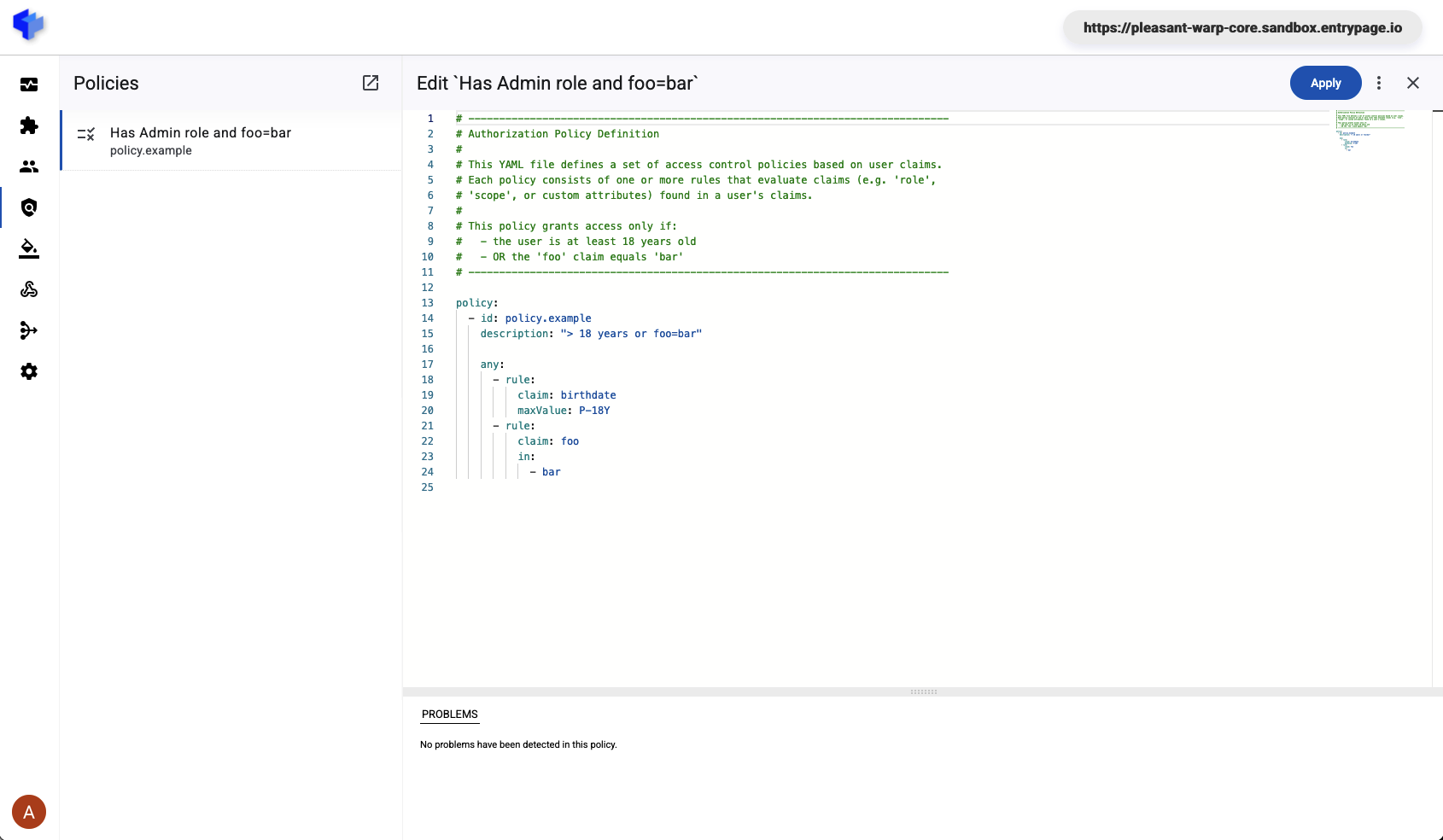This screenshot has height=840, width=1443.
Task: Apply the policy changes
Action: tap(1325, 83)
